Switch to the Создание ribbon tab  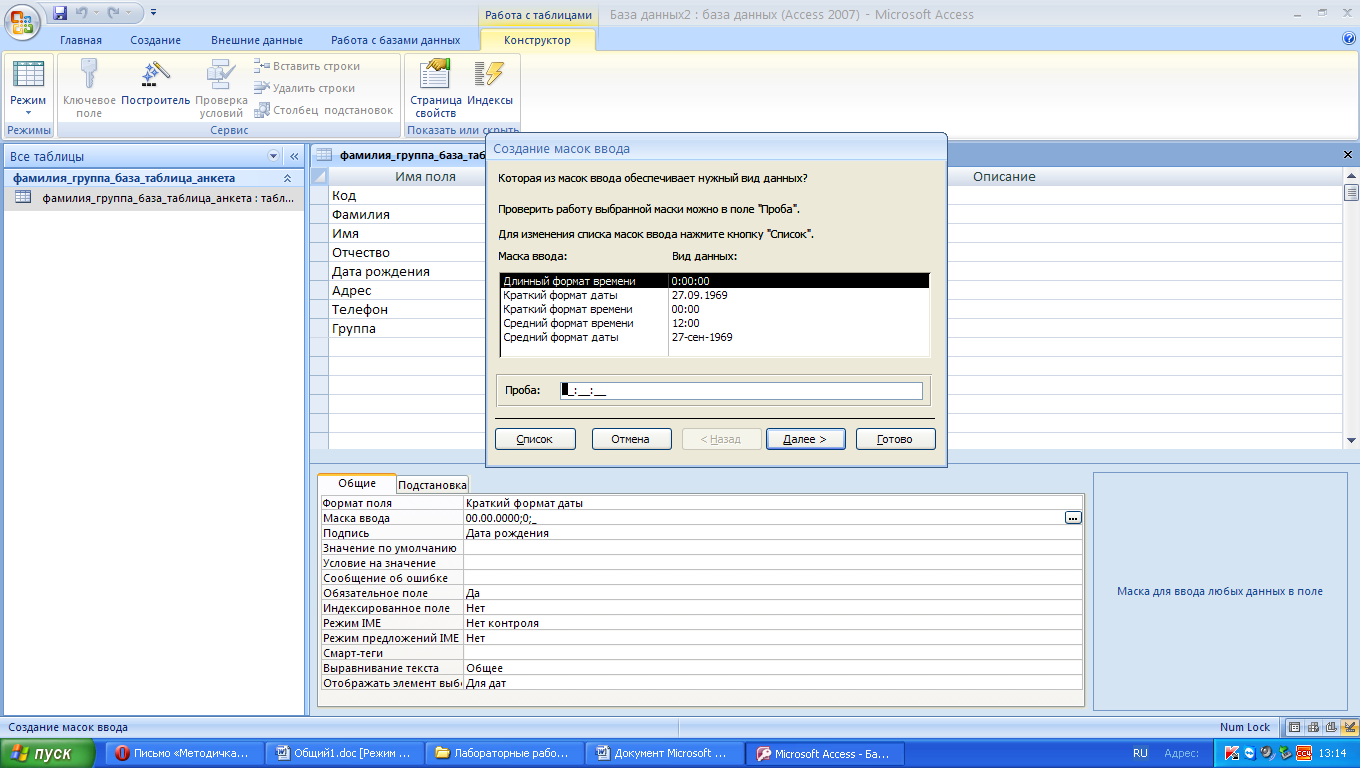click(x=155, y=40)
